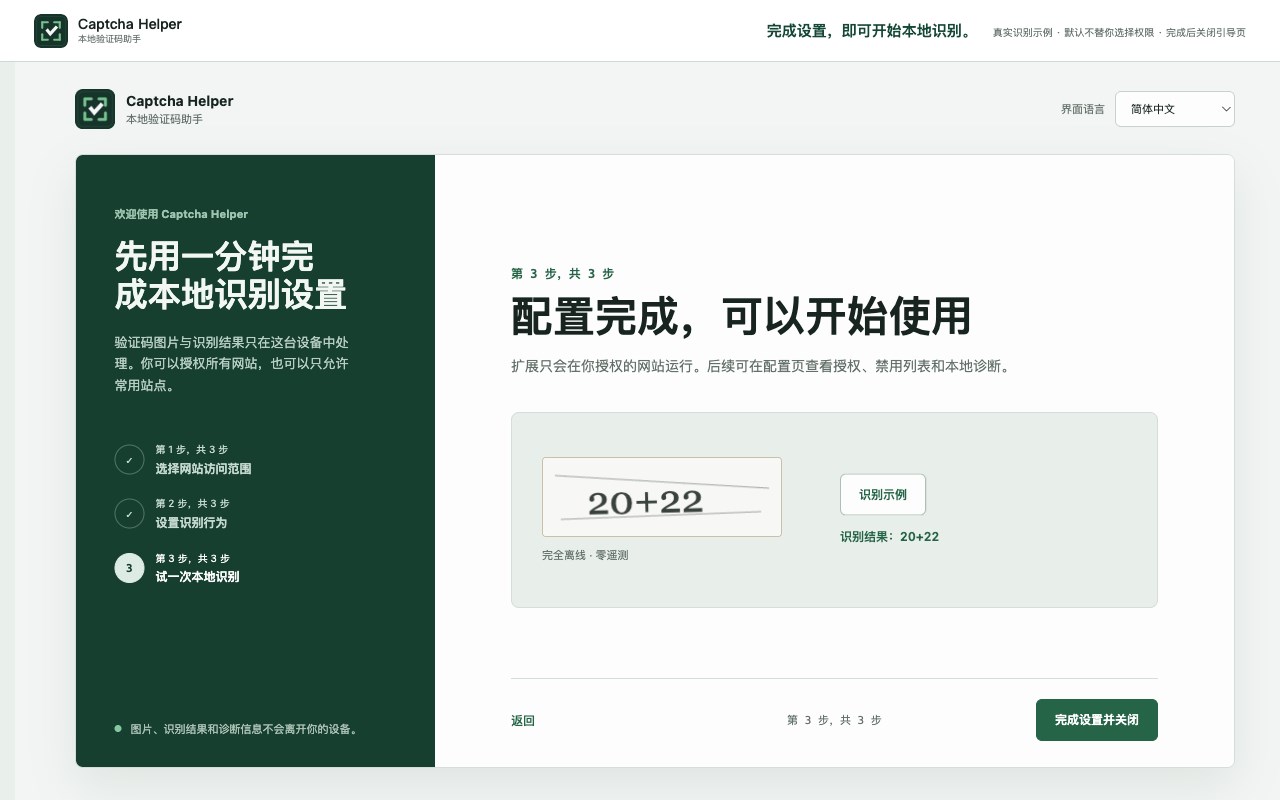The image size is (1280, 800).
Task: Click the Captcha Helper logo in top bar
Action: (51, 31)
